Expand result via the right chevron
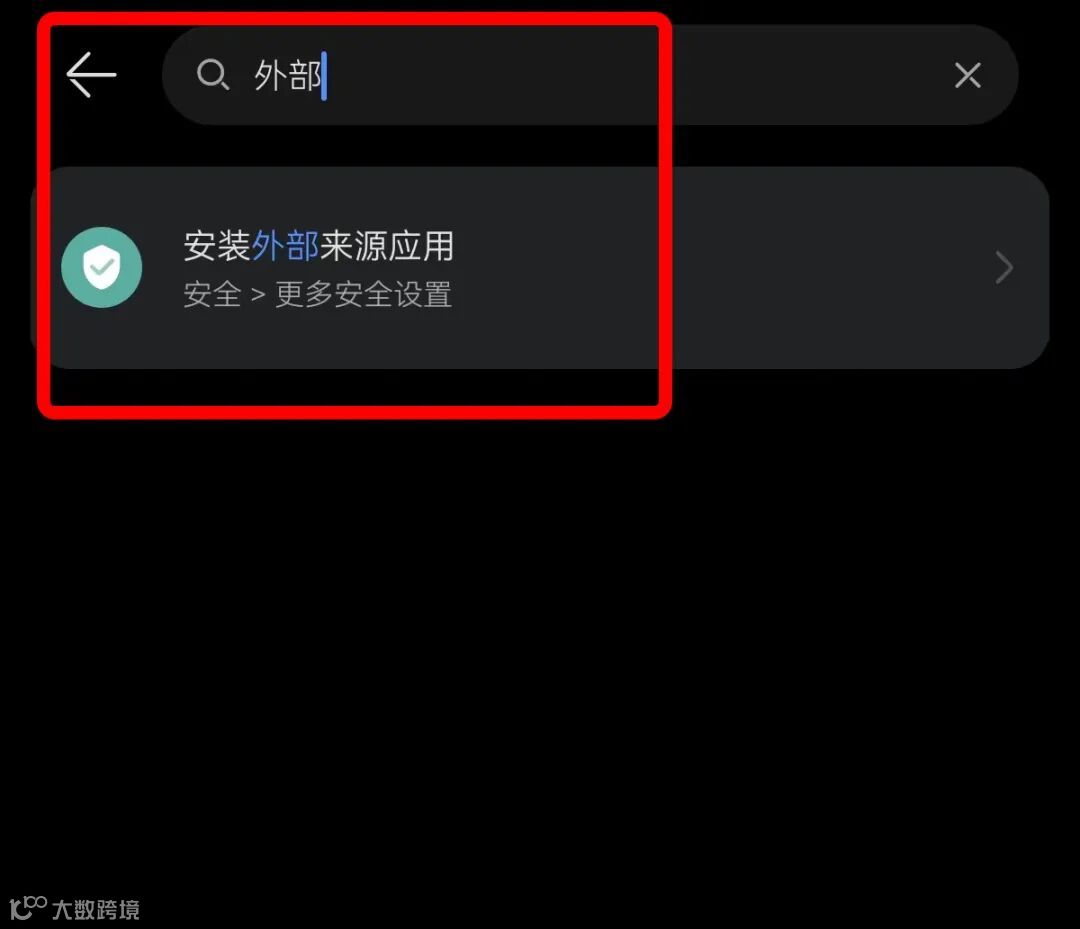Screen dimensions: 1080x929 [1004, 267]
